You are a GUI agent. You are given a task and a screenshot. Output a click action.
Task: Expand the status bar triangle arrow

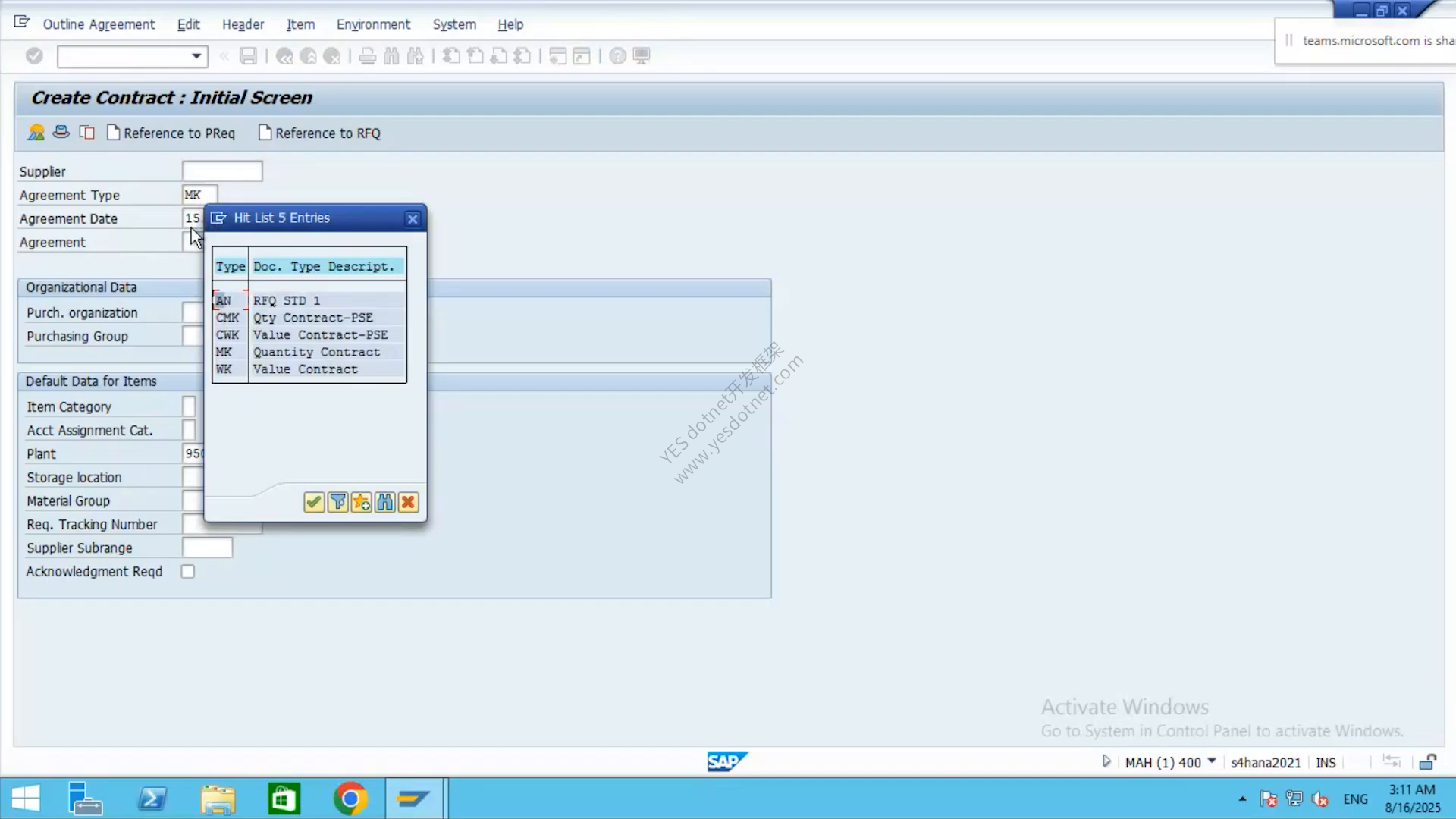1106,761
